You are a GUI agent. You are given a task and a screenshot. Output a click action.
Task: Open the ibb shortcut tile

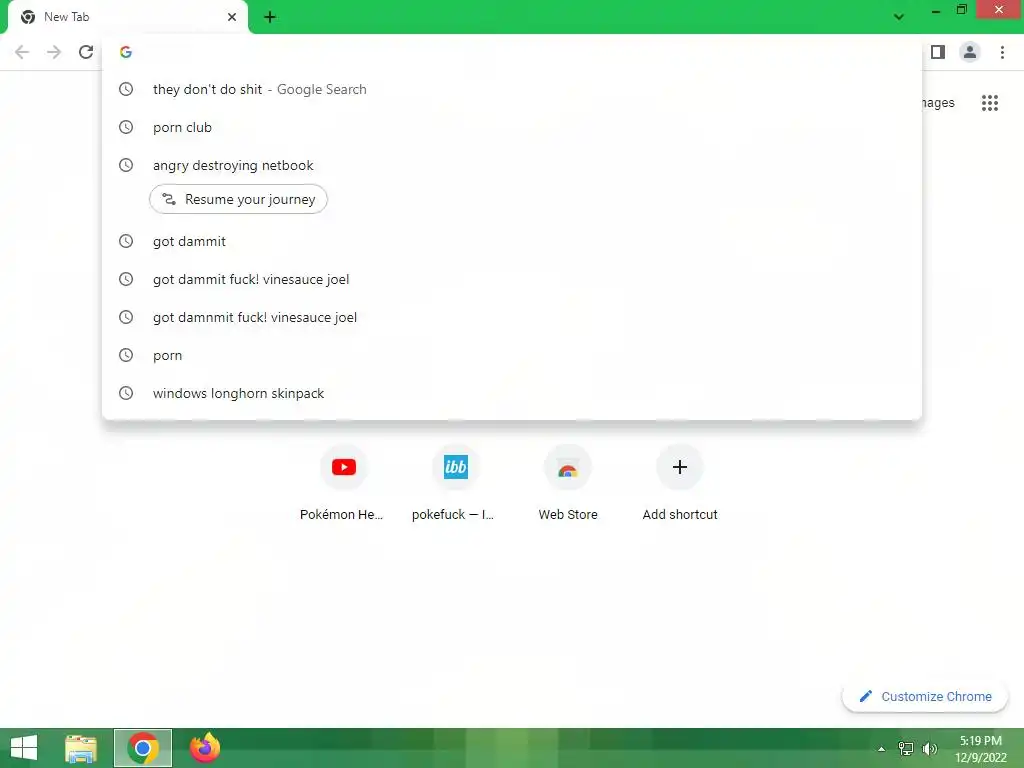click(455, 483)
